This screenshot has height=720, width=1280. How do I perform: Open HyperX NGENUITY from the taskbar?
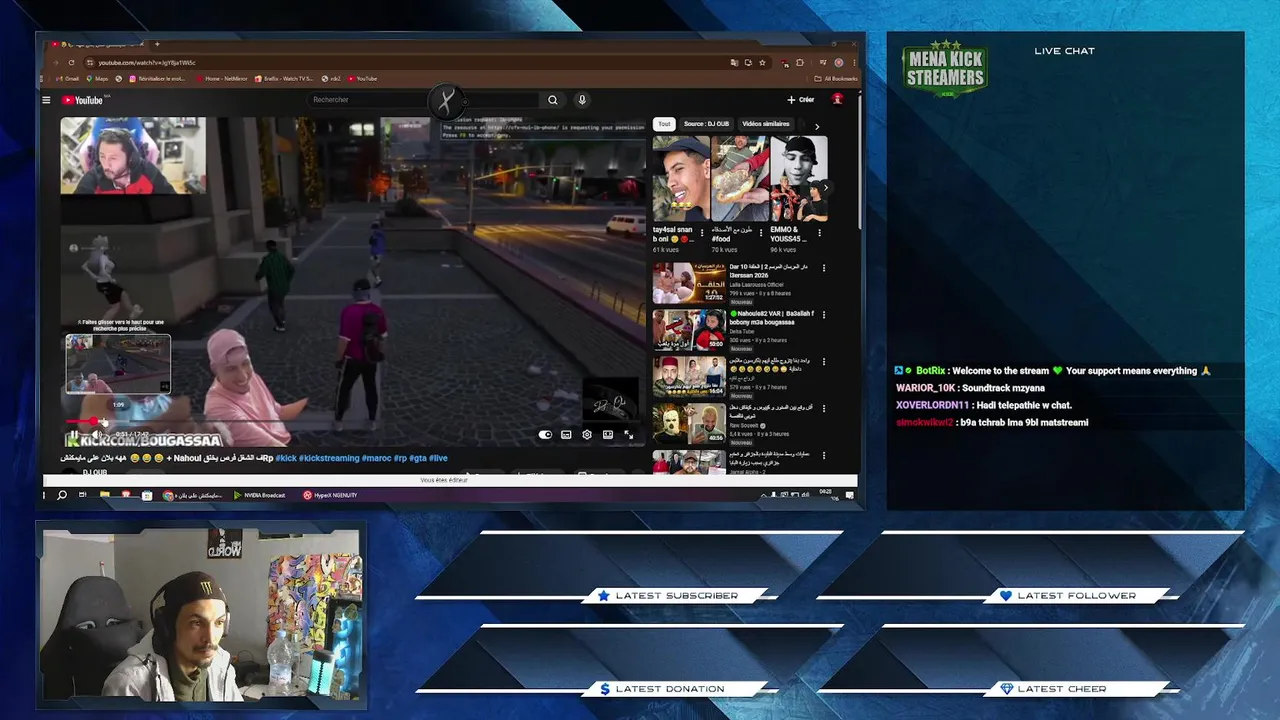[x=330, y=495]
